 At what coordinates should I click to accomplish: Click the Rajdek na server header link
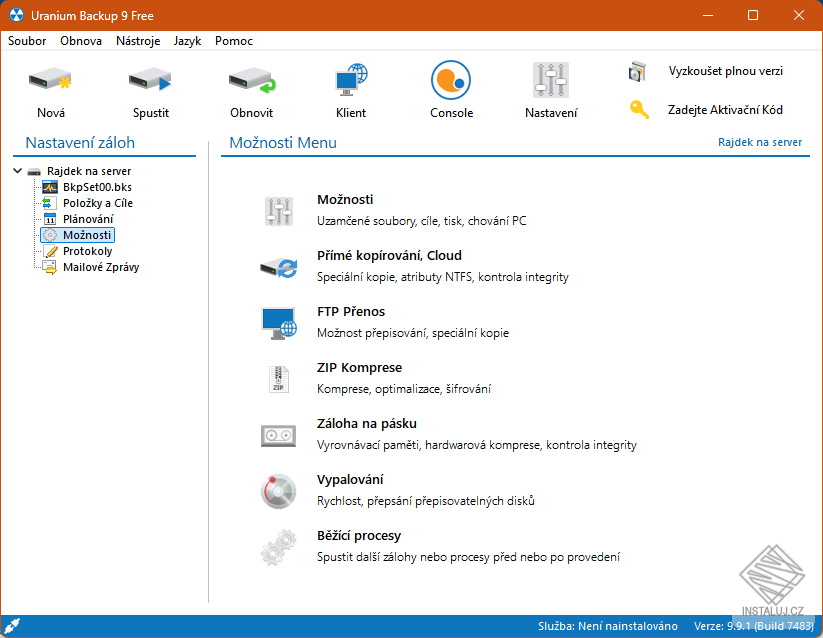pyautogui.click(x=759, y=142)
